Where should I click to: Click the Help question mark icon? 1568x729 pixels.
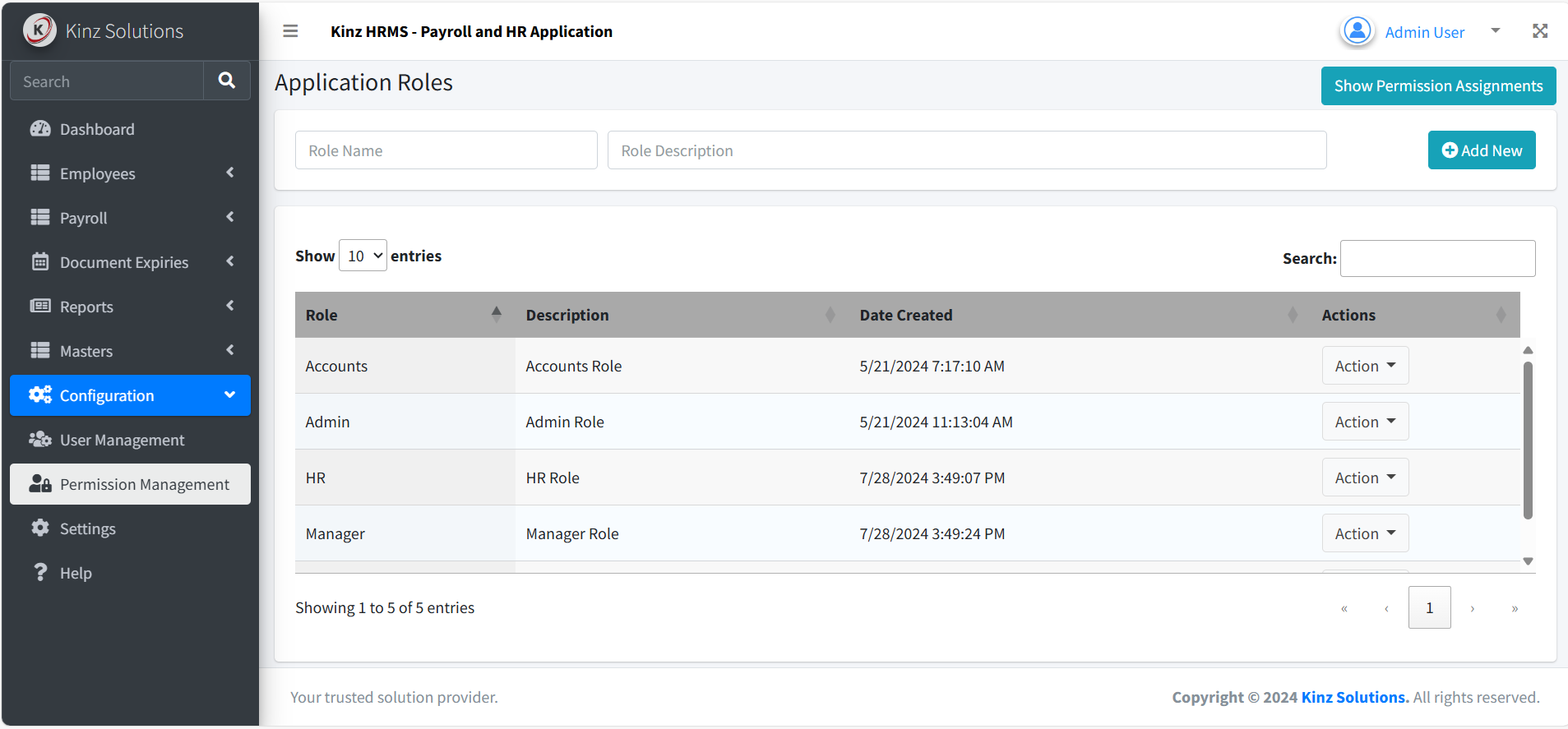point(40,572)
